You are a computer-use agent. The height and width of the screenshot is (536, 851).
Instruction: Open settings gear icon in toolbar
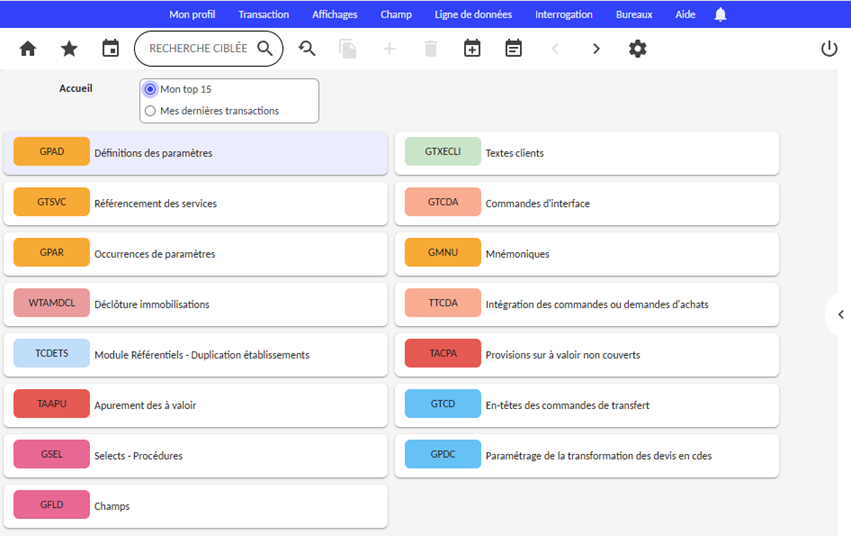pos(637,48)
